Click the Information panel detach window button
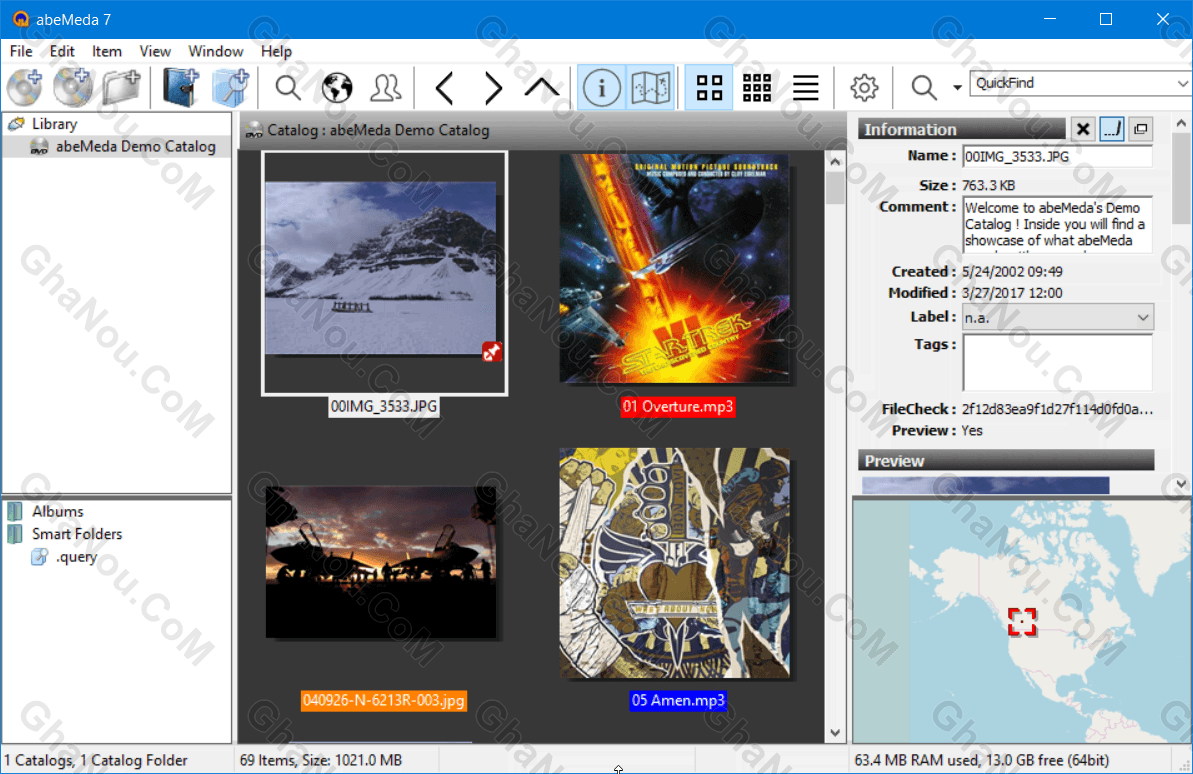The image size is (1193, 774). click(x=1141, y=129)
